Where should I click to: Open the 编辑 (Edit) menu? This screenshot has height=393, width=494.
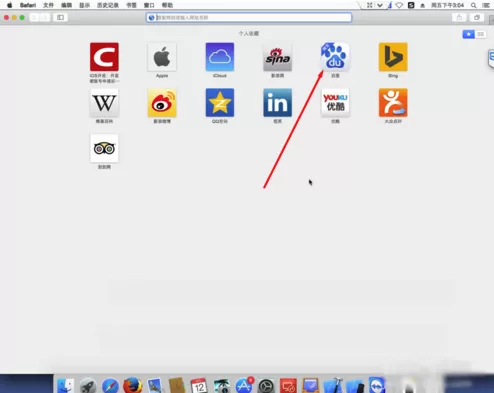[66, 5]
